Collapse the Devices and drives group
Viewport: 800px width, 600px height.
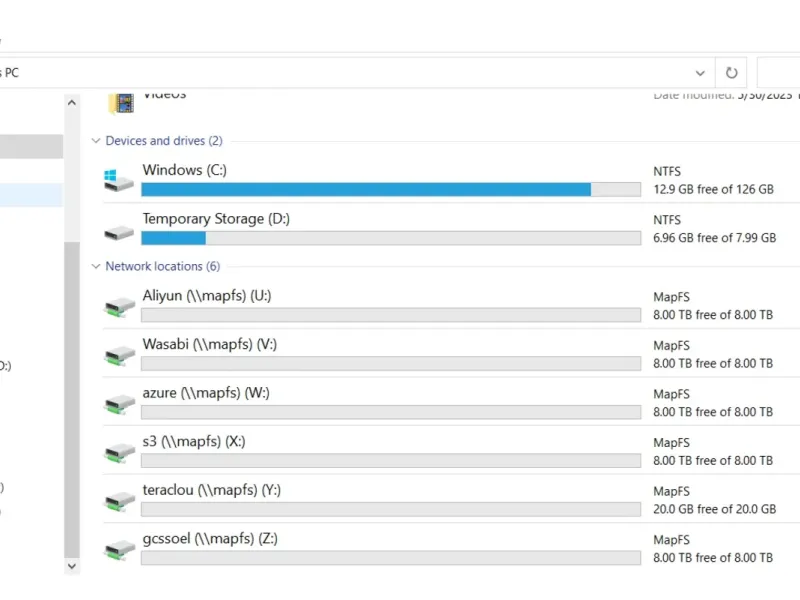[x=96, y=141]
